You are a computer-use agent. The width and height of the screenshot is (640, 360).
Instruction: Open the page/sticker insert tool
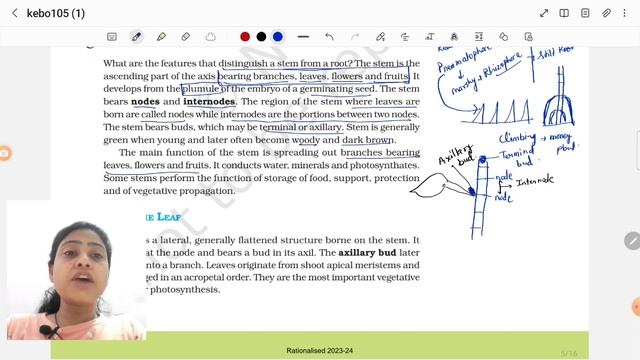tap(529, 37)
